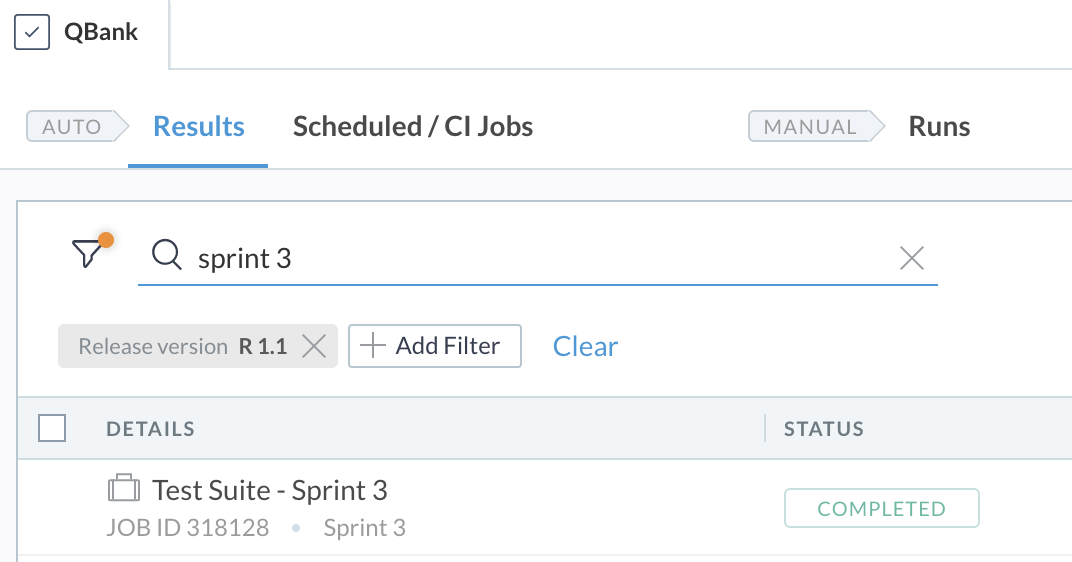Click the Add Filter button

click(x=435, y=346)
